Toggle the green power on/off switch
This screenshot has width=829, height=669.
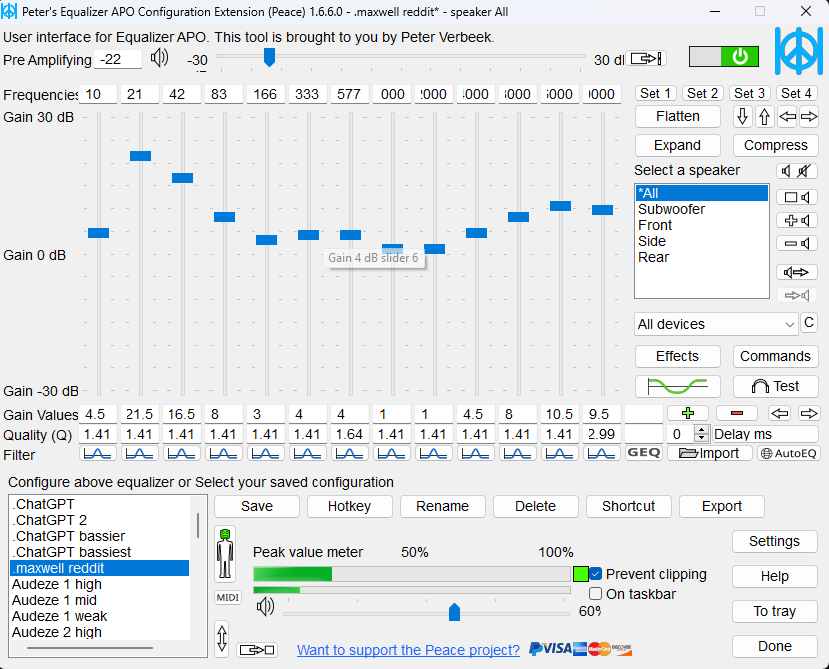click(x=724, y=57)
